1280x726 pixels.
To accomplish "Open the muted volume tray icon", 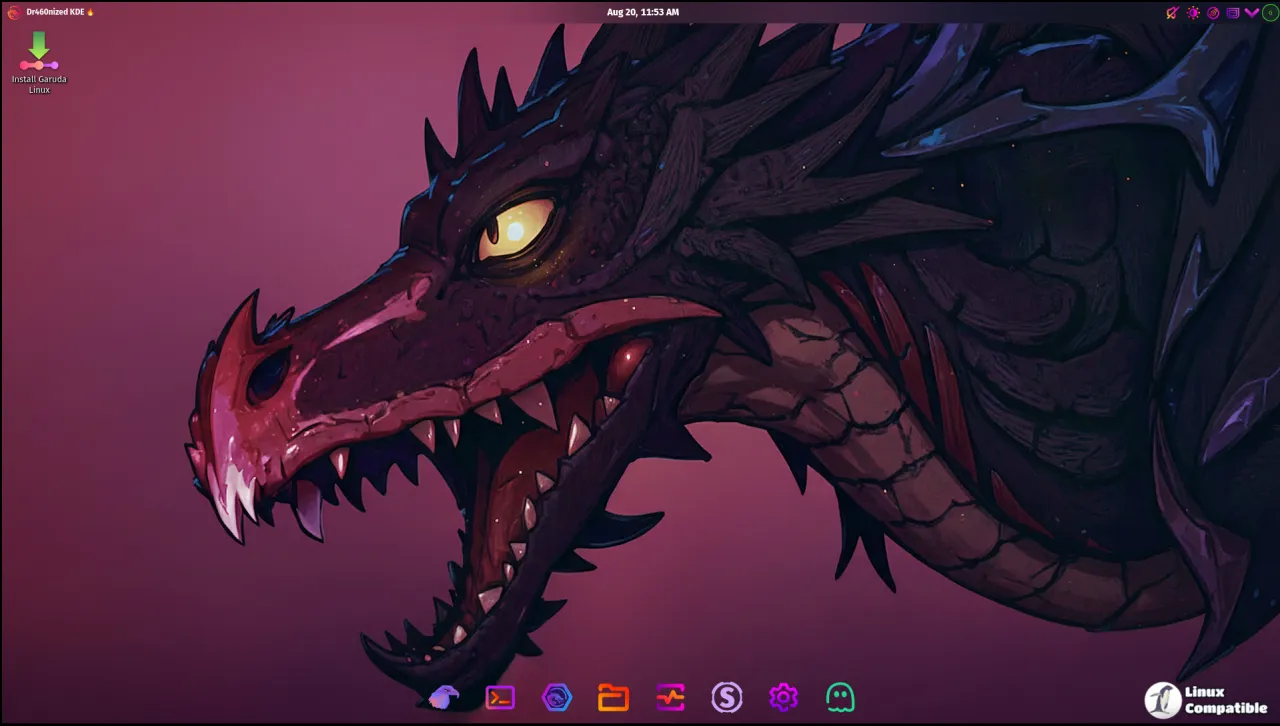I will pyautogui.click(x=1173, y=13).
